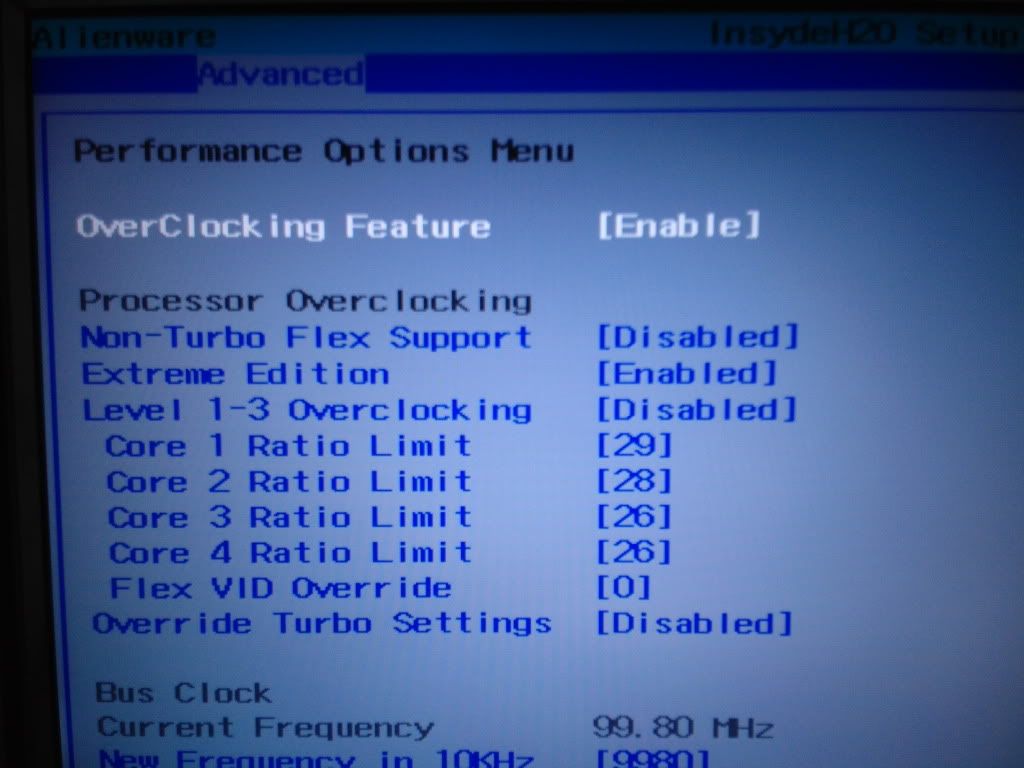Edit Core 1 Ratio Limit value 29
1024x768 pixels.
(634, 445)
